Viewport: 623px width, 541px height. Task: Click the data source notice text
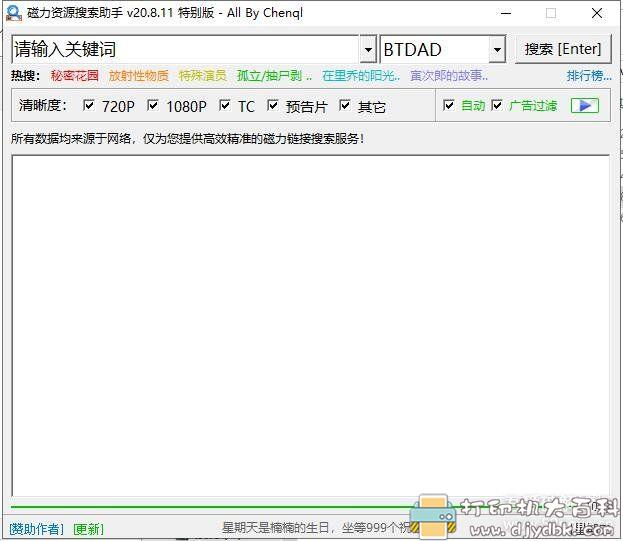(188, 139)
